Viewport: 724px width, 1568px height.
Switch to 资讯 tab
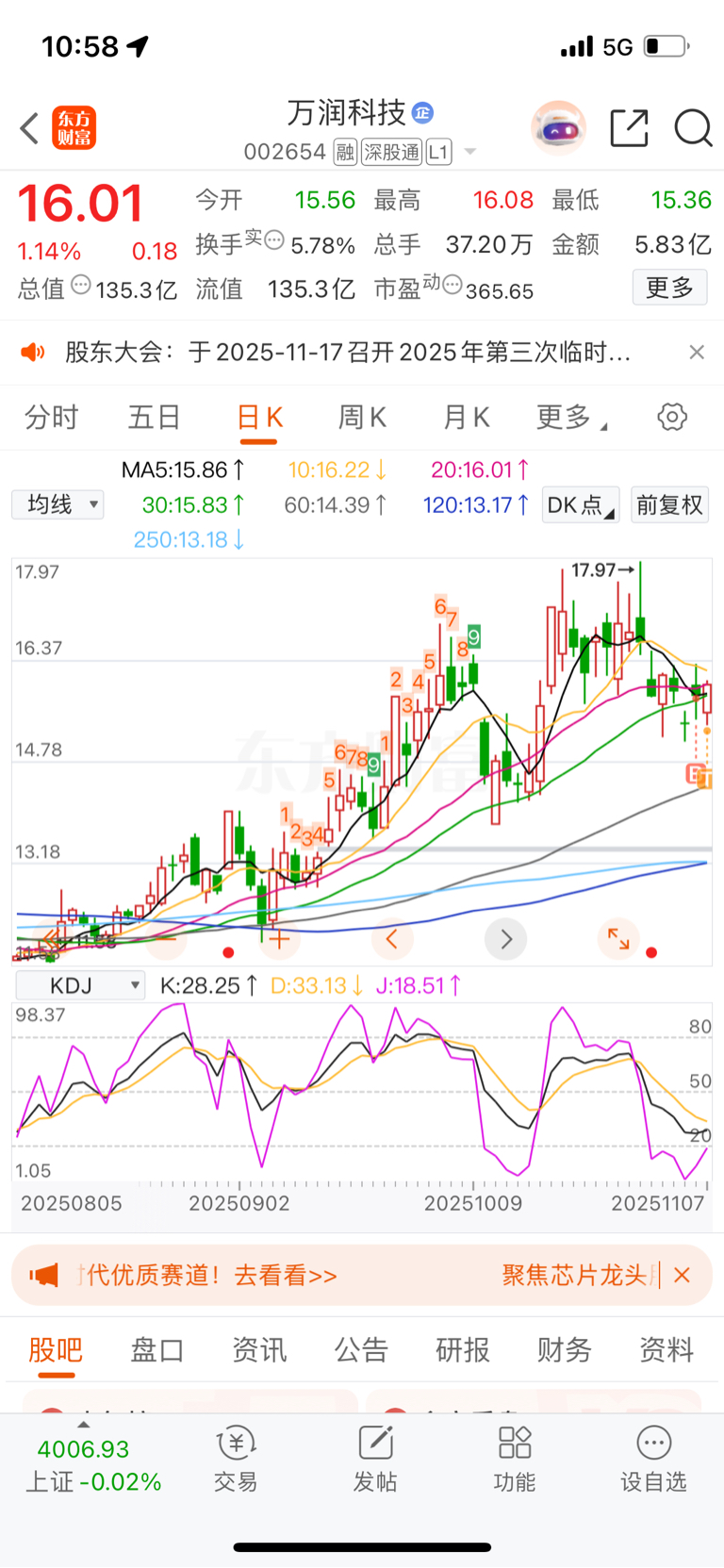[x=259, y=1350]
